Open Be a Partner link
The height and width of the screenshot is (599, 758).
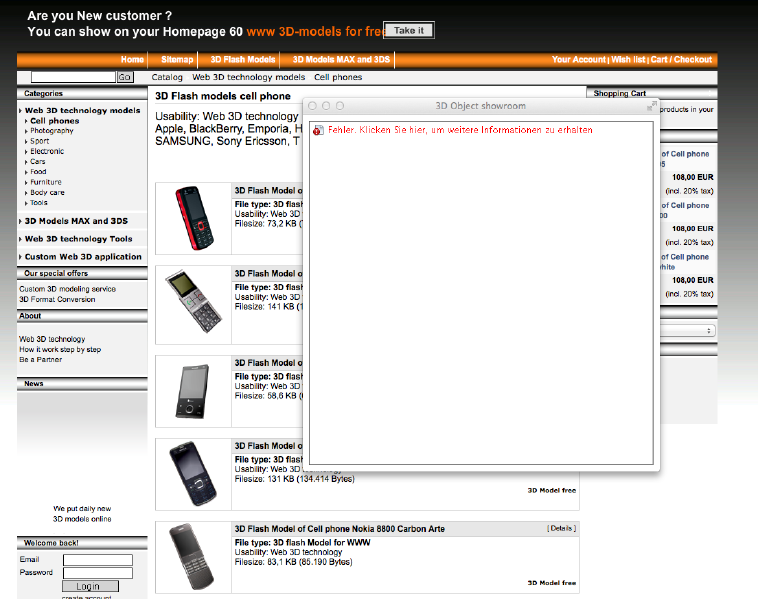41,360
